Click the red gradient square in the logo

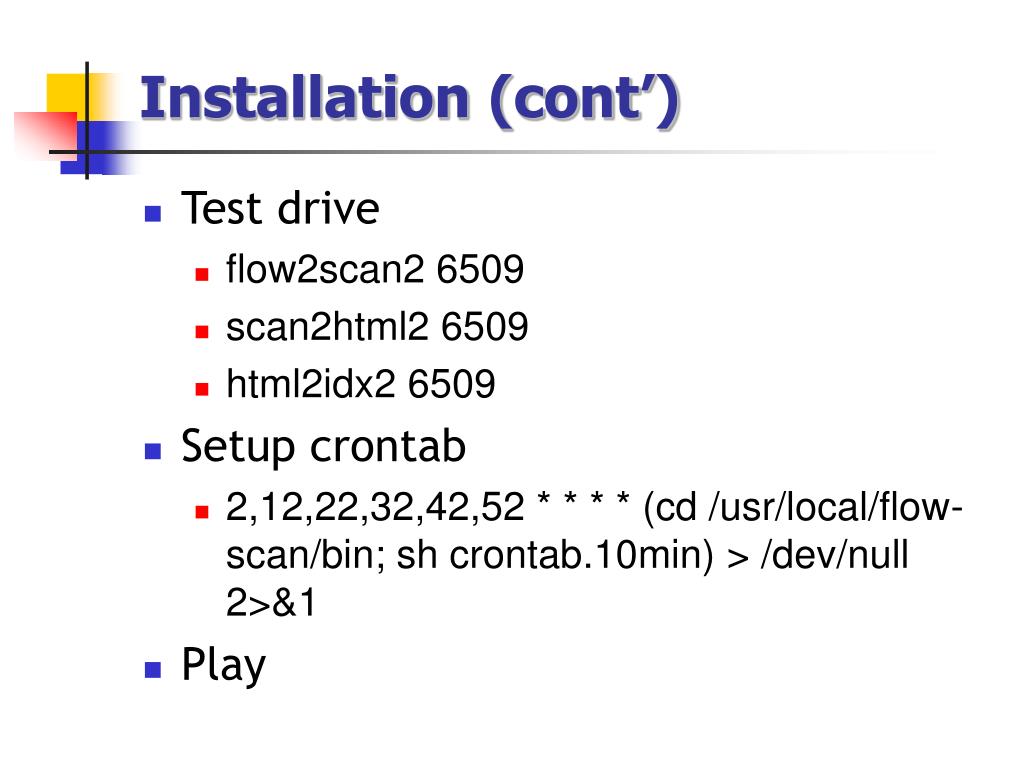click(44, 135)
